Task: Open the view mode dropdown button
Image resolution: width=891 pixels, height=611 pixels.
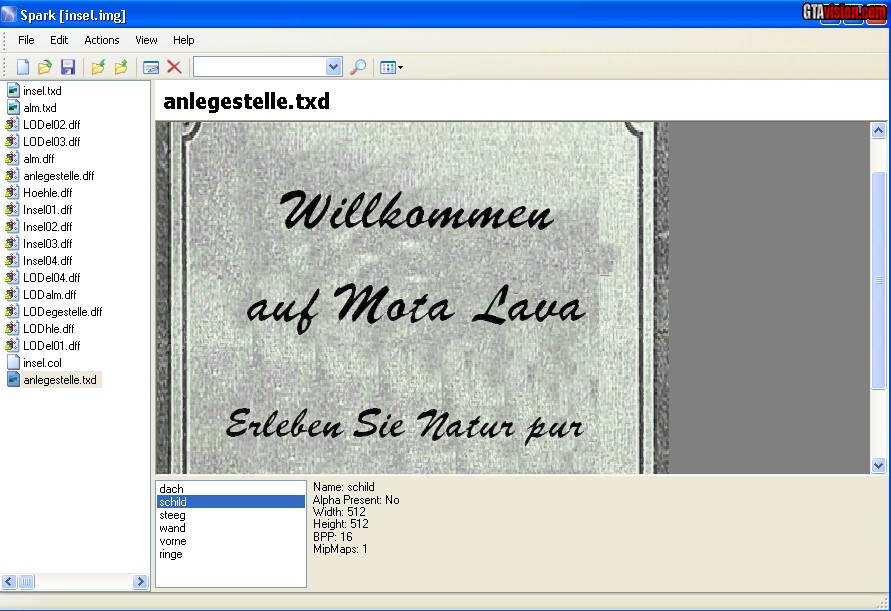Action: tap(391, 67)
